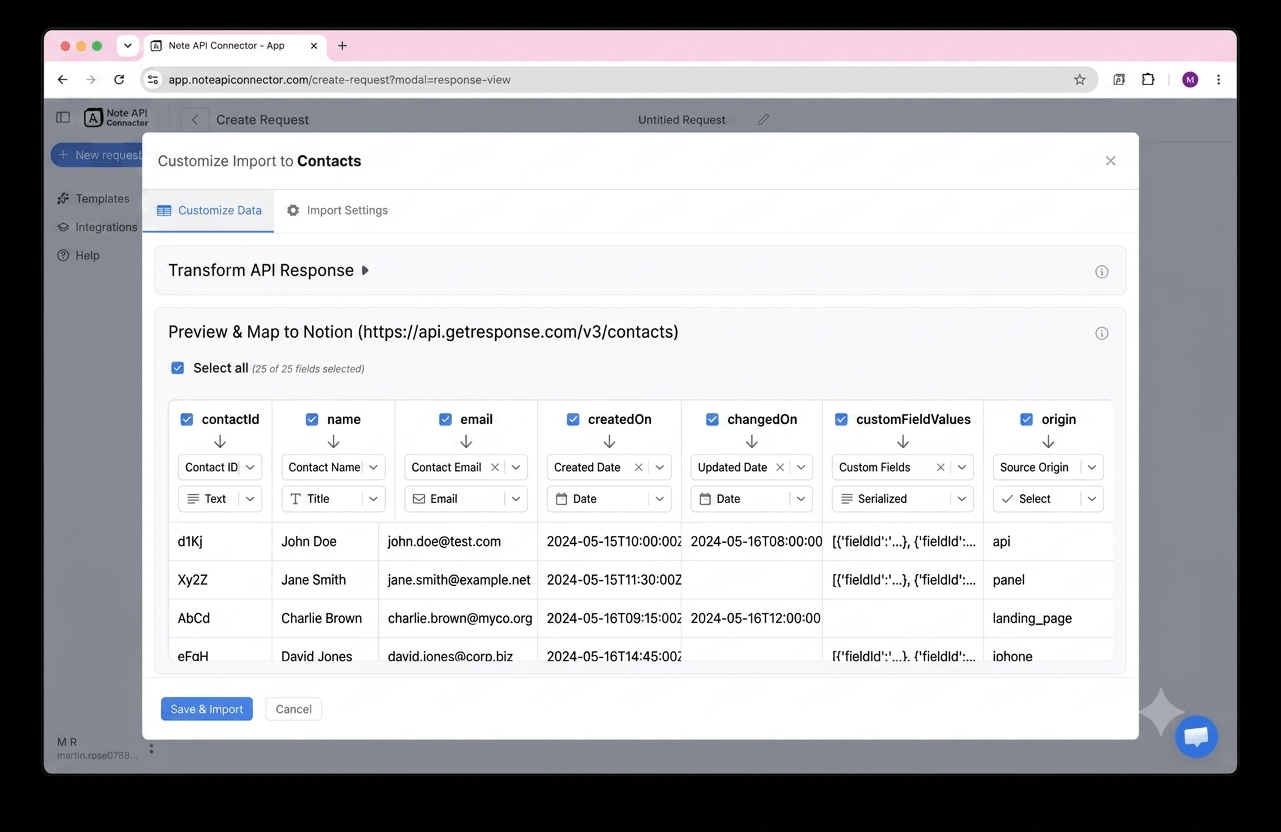
Task: Click the Cancel button
Action: 294,709
